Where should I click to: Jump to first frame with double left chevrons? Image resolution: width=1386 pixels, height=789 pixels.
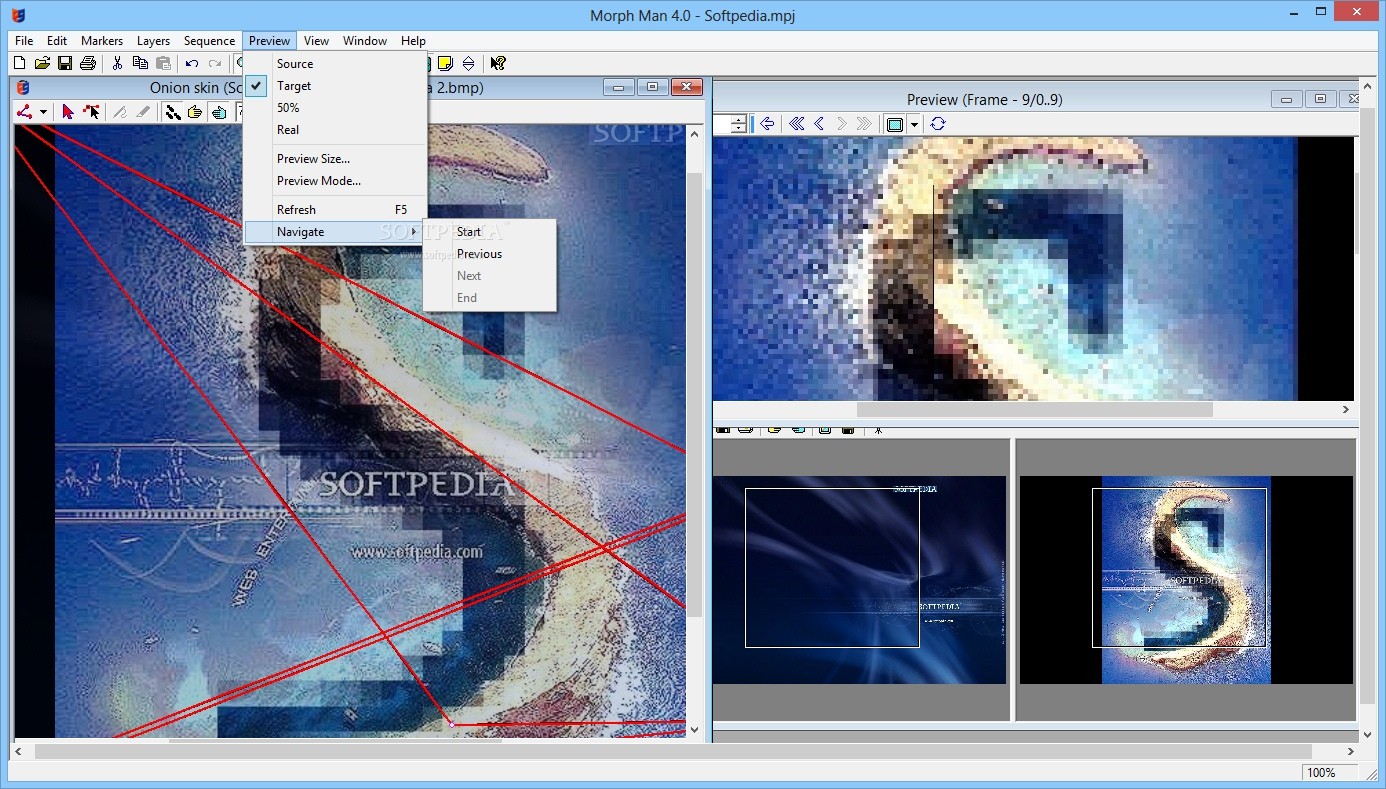pyautogui.click(x=796, y=124)
